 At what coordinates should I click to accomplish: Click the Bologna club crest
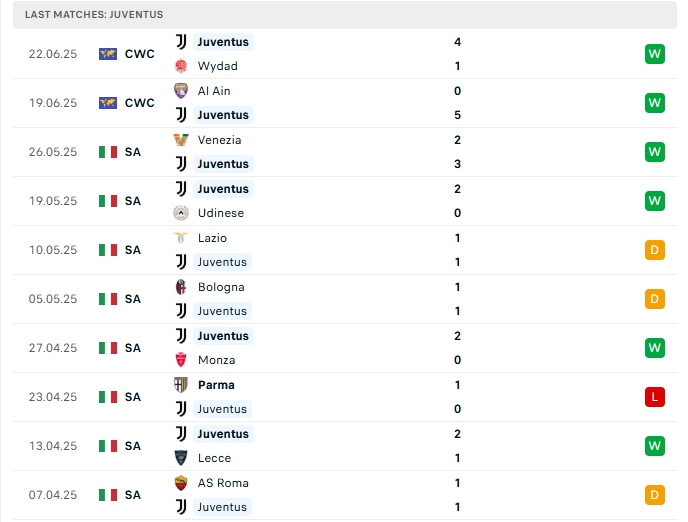181,287
